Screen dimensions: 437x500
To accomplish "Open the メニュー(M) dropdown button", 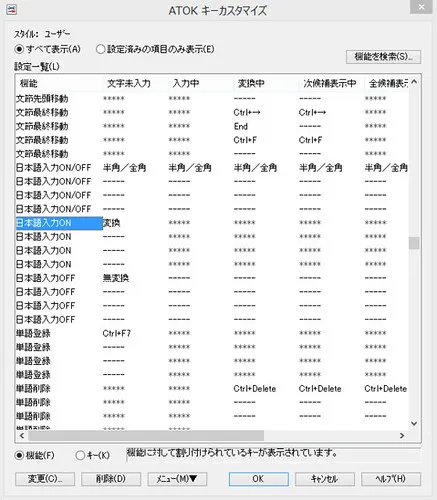I will tap(177, 479).
